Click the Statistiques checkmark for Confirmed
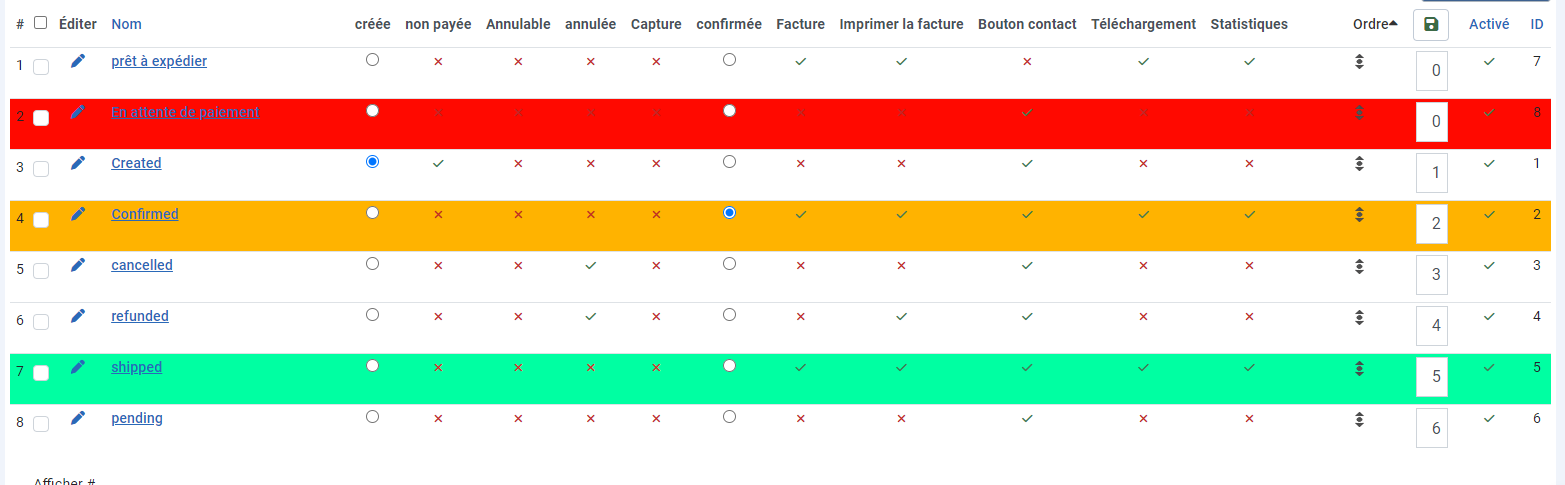This screenshot has width=1565, height=485. (x=1249, y=214)
